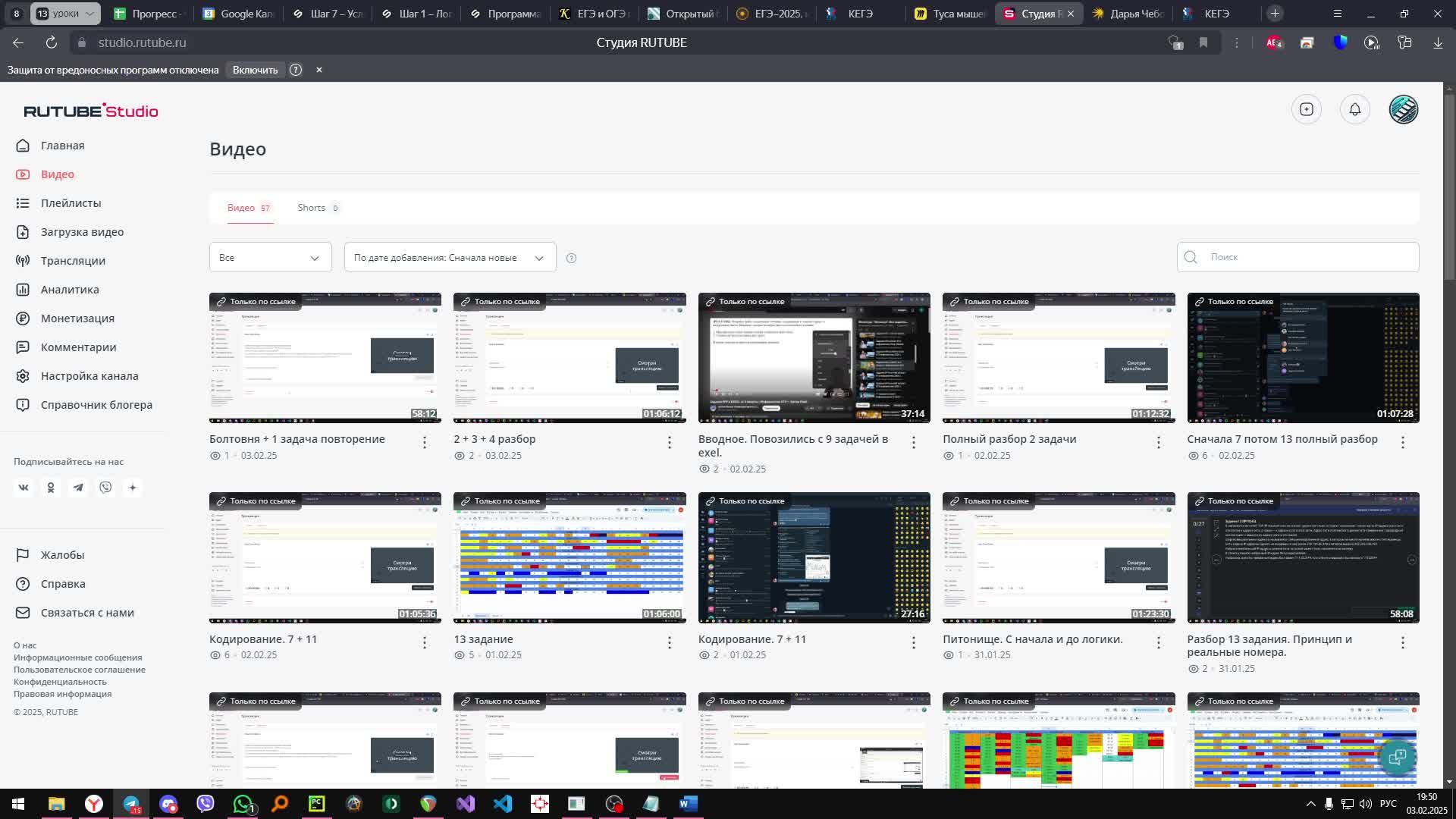Open the support chat widget
1456x819 pixels.
1398,757
